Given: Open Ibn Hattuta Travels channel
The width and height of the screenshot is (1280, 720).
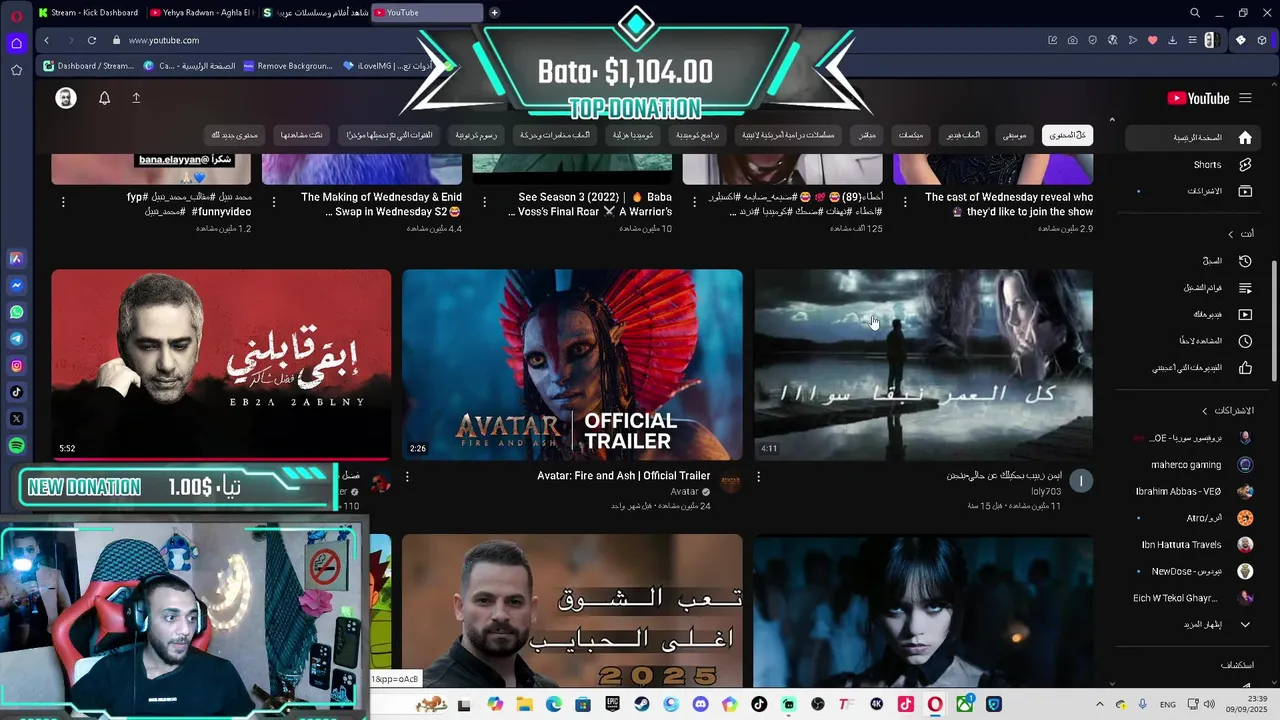Looking at the screenshot, I should (1193, 545).
